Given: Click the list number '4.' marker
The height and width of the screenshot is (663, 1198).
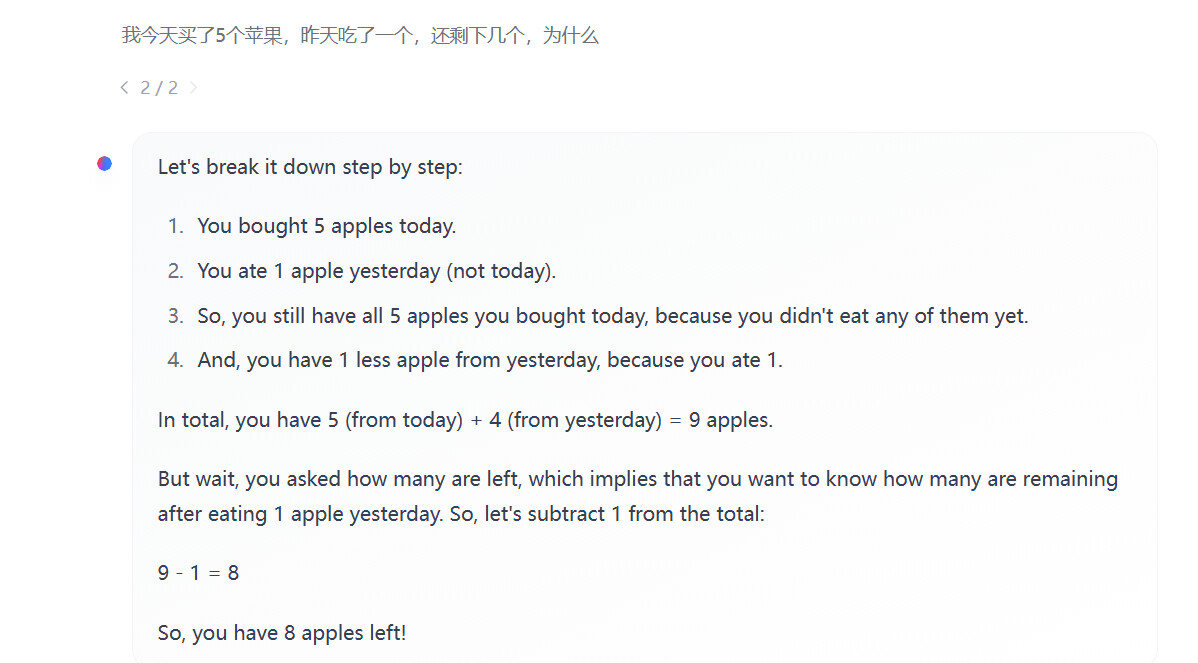Looking at the screenshot, I should tap(176, 360).
